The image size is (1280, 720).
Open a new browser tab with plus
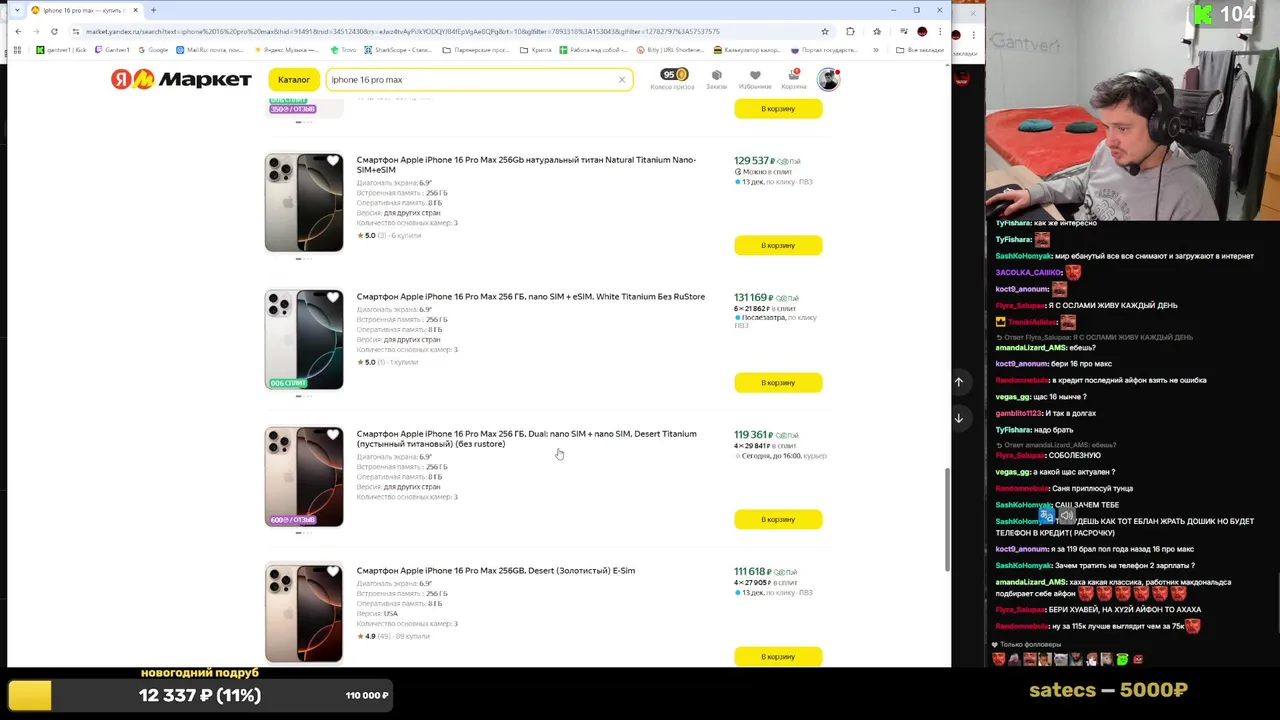click(153, 10)
